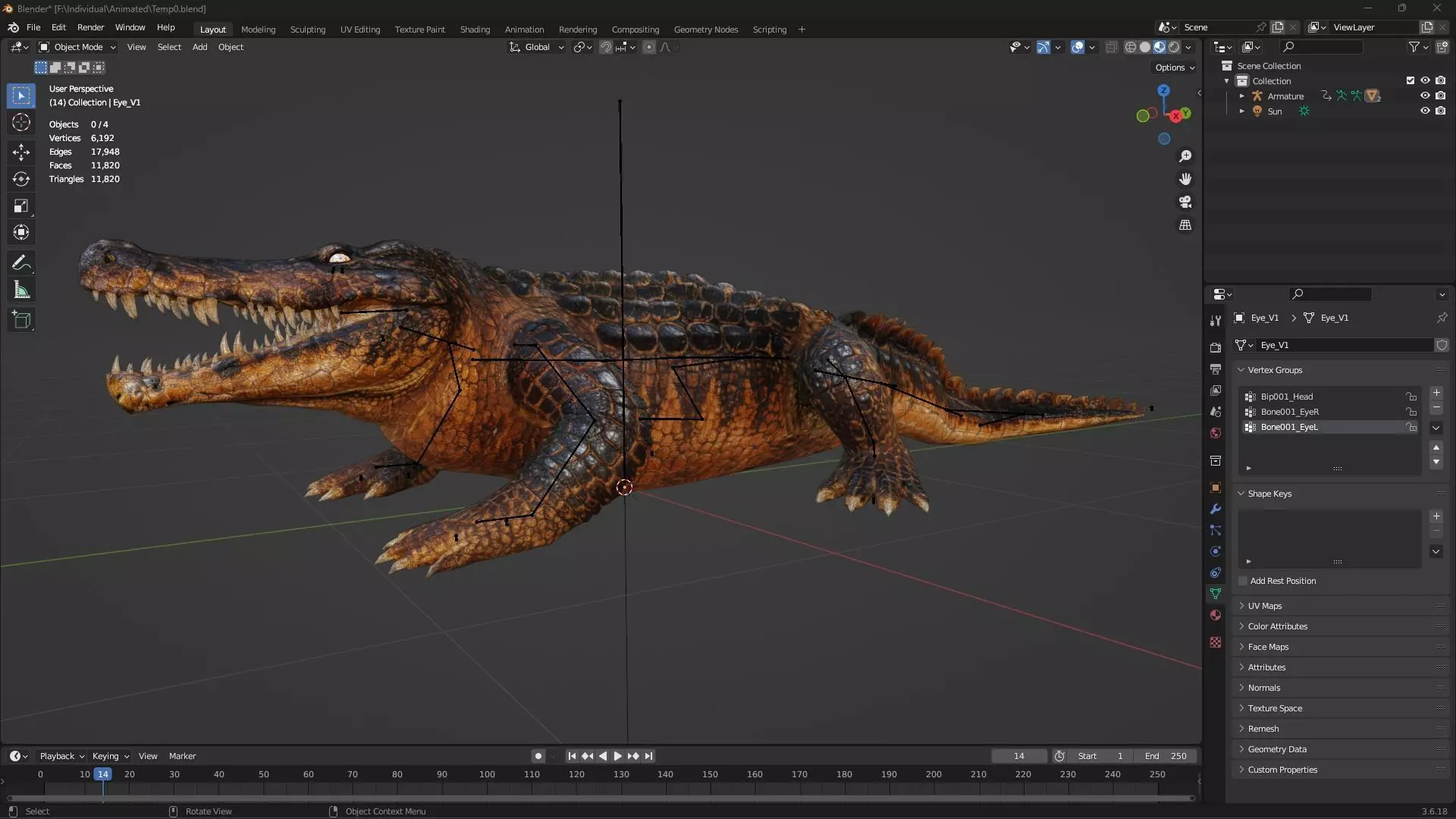The width and height of the screenshot is (1456, 819).
Task: Open the File menu
Action: [33, 27]
